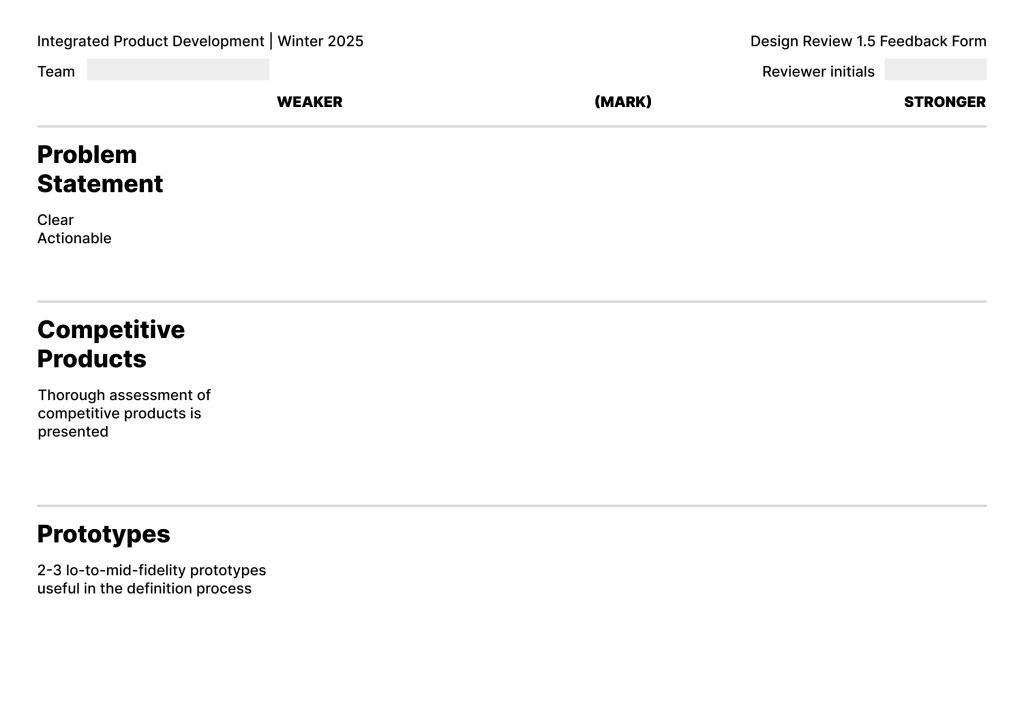
Task: Click the WEAKER column header
Action: 309,102
